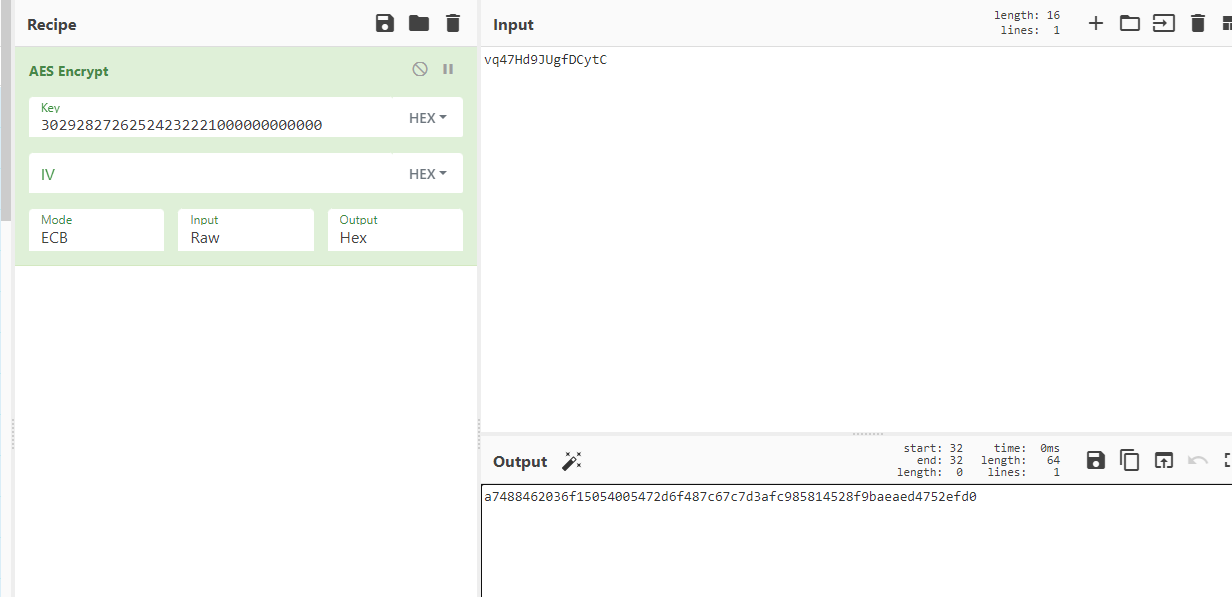Screen dimensions: 1232x597
Task: Maximise the output pane icon
Action: [x=1227, y=460]
